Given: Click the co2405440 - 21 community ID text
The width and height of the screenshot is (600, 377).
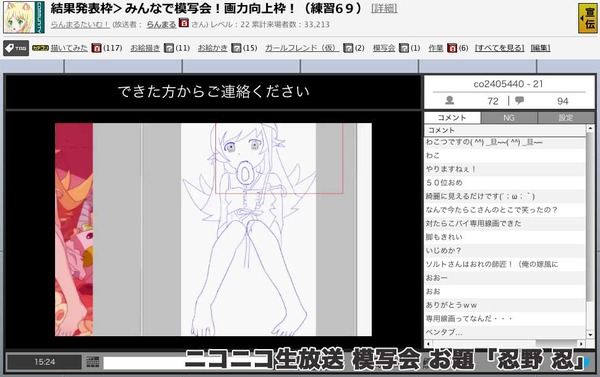Looking at the screenshot, I should coord(508,84).
